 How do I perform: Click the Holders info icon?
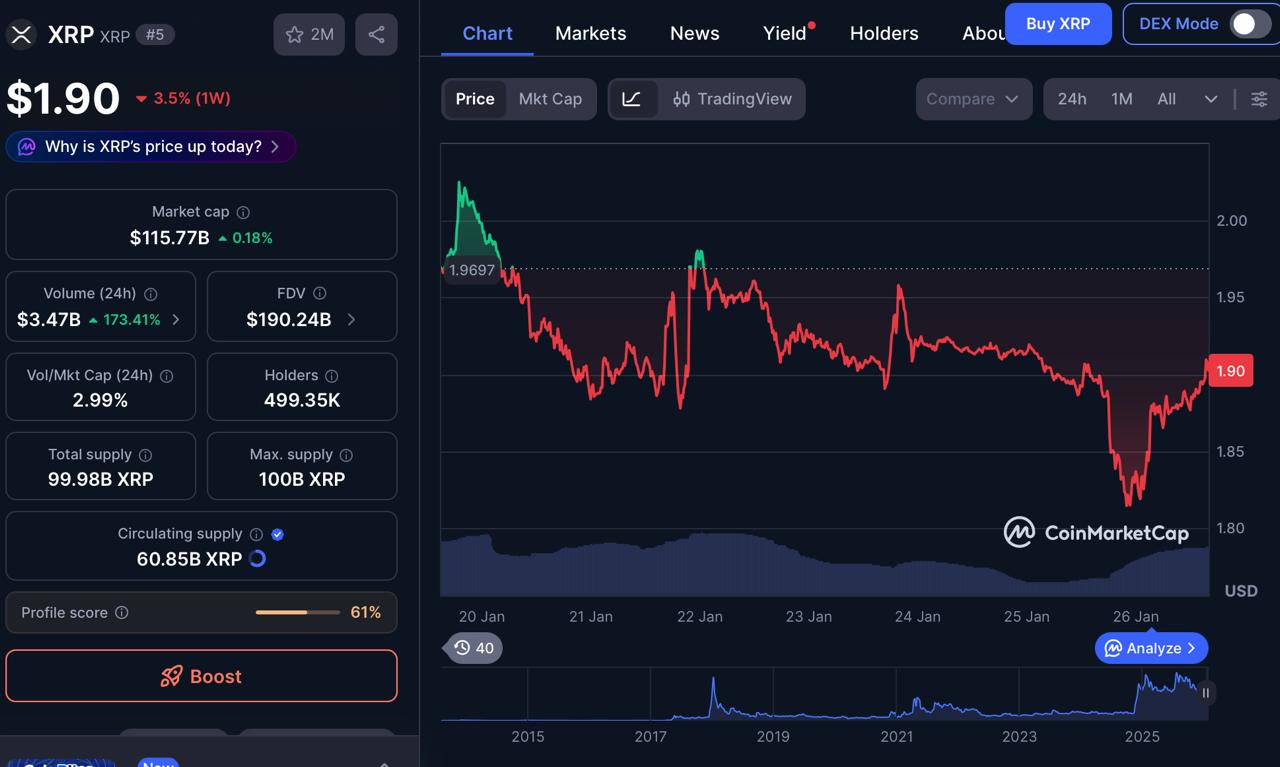tap(331, 376)
